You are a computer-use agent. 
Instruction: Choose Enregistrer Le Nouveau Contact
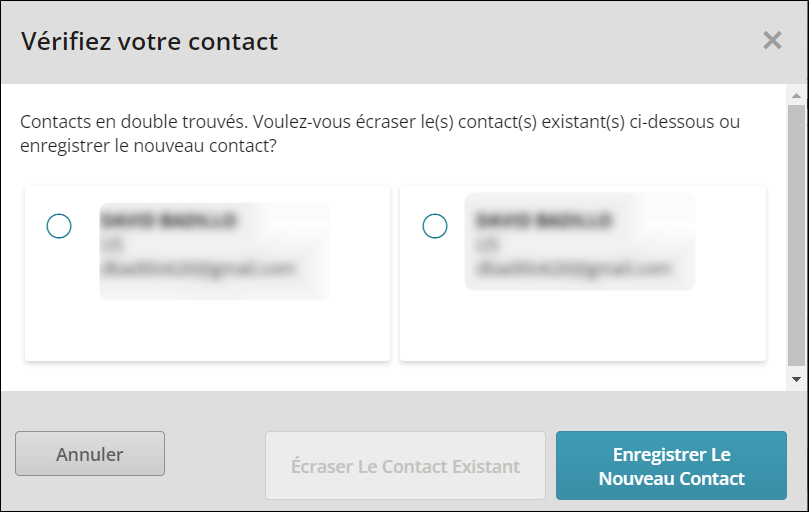coord(671,466)
